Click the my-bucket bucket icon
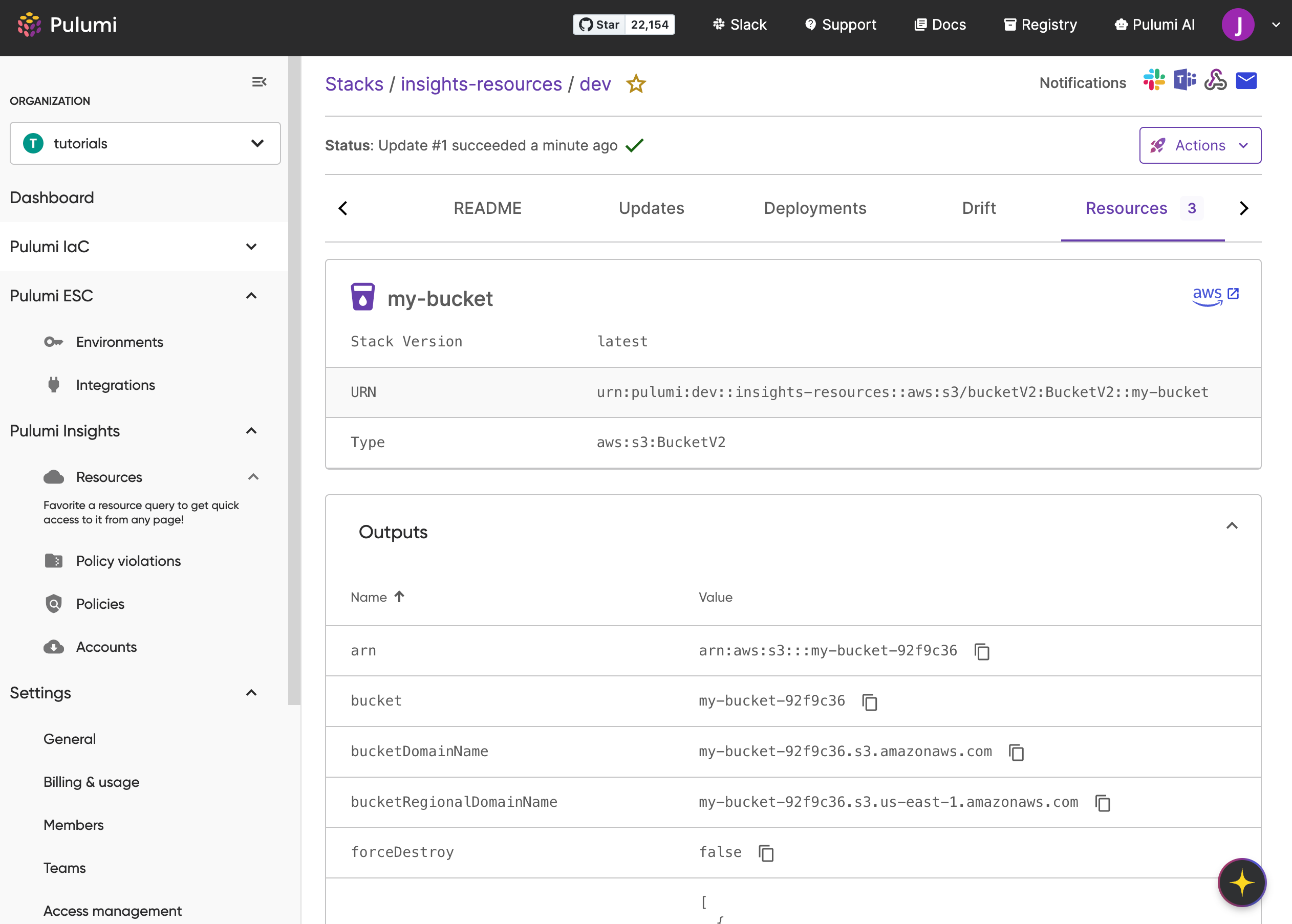 tap(362, 297)
